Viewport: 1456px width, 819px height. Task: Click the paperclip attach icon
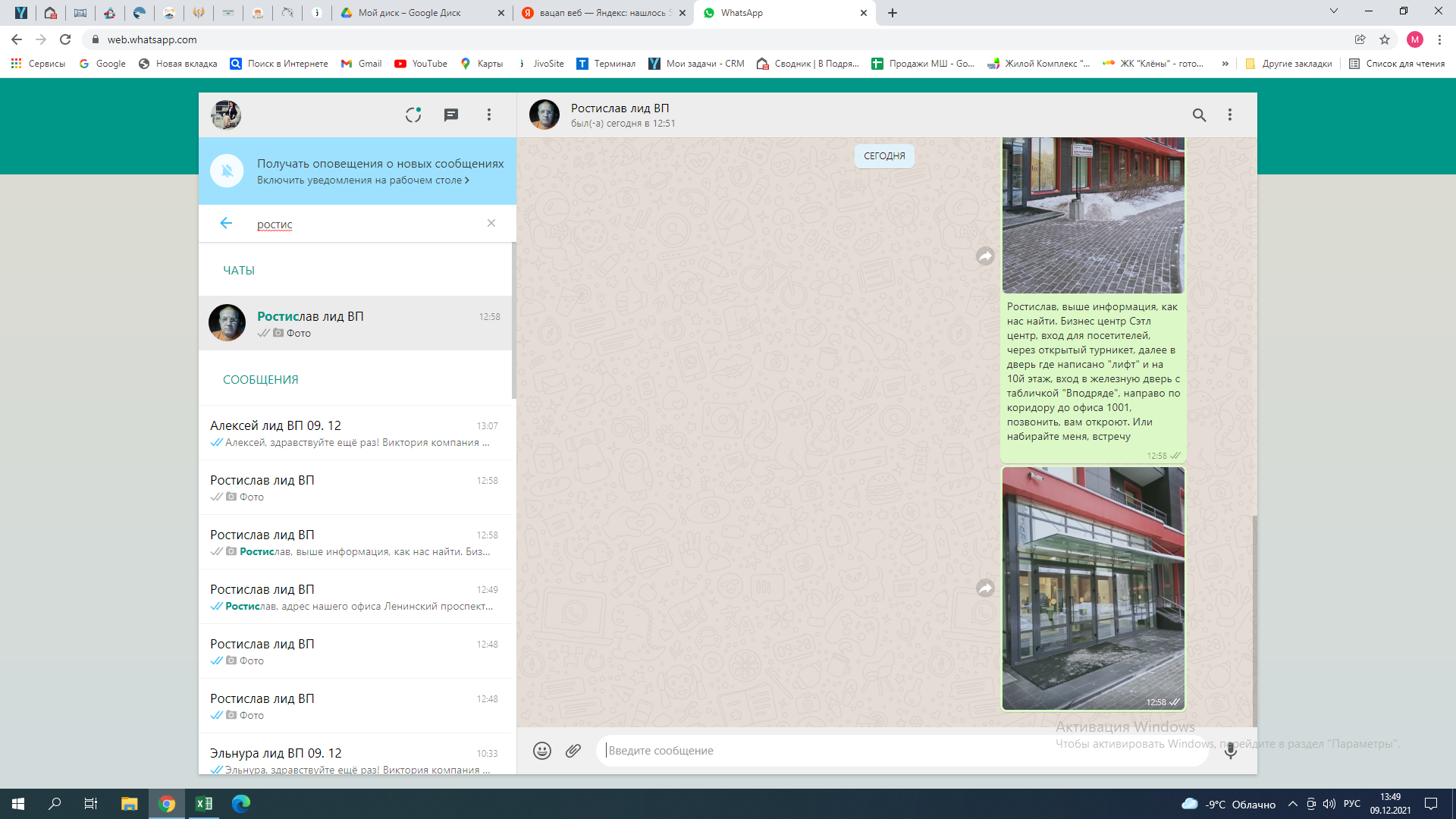573,751
